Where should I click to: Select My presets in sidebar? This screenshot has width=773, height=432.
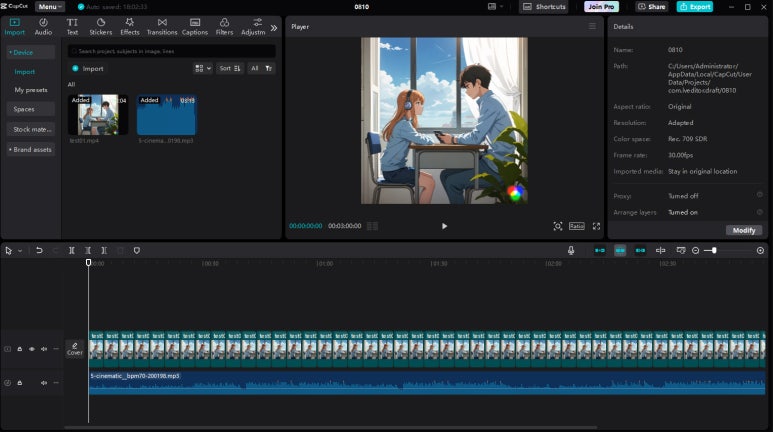pos(31,90)
